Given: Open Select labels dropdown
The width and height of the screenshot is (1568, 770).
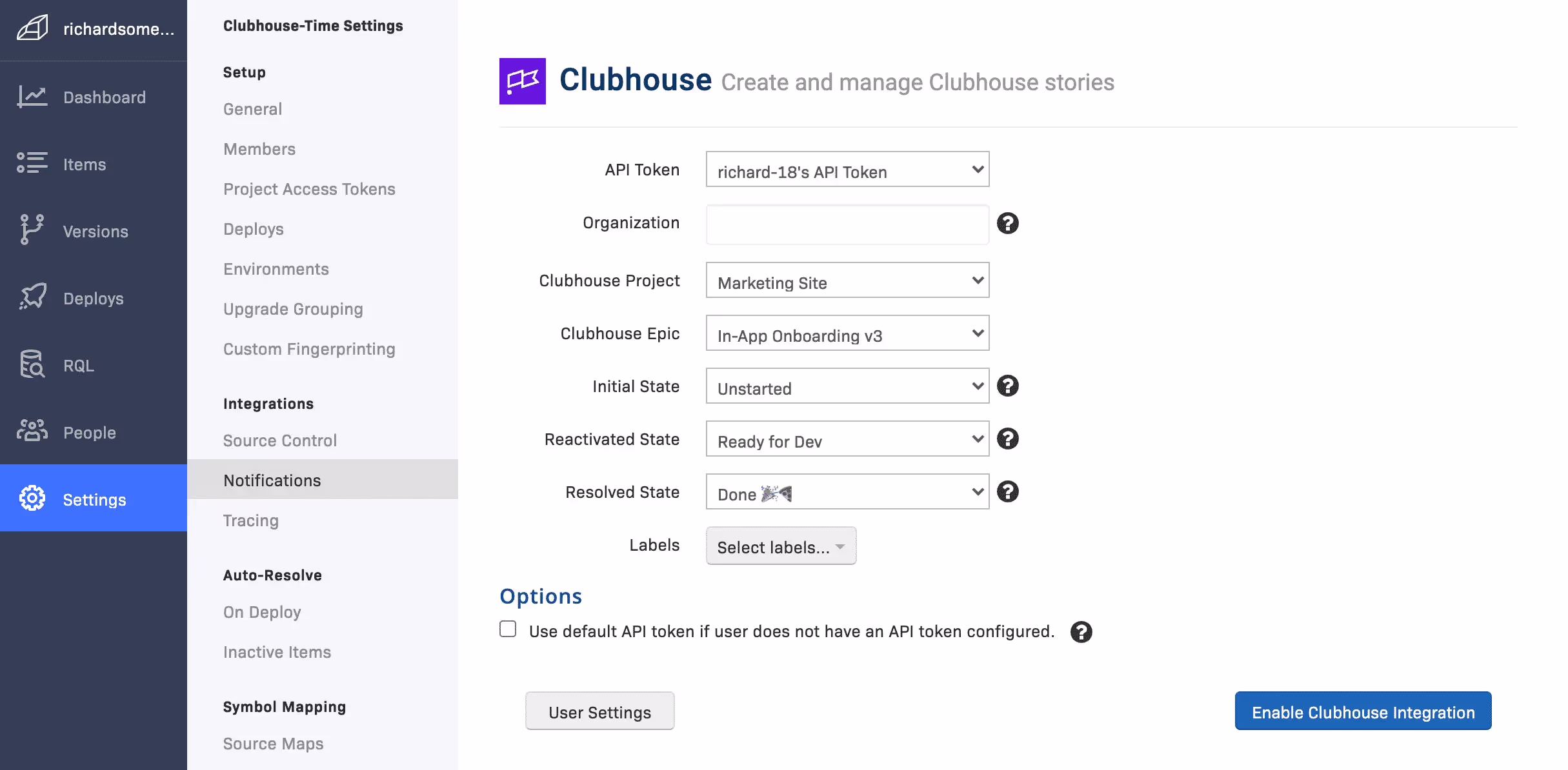Looking at the screenshot, I should pyautogui.click(x=781, y=546).
